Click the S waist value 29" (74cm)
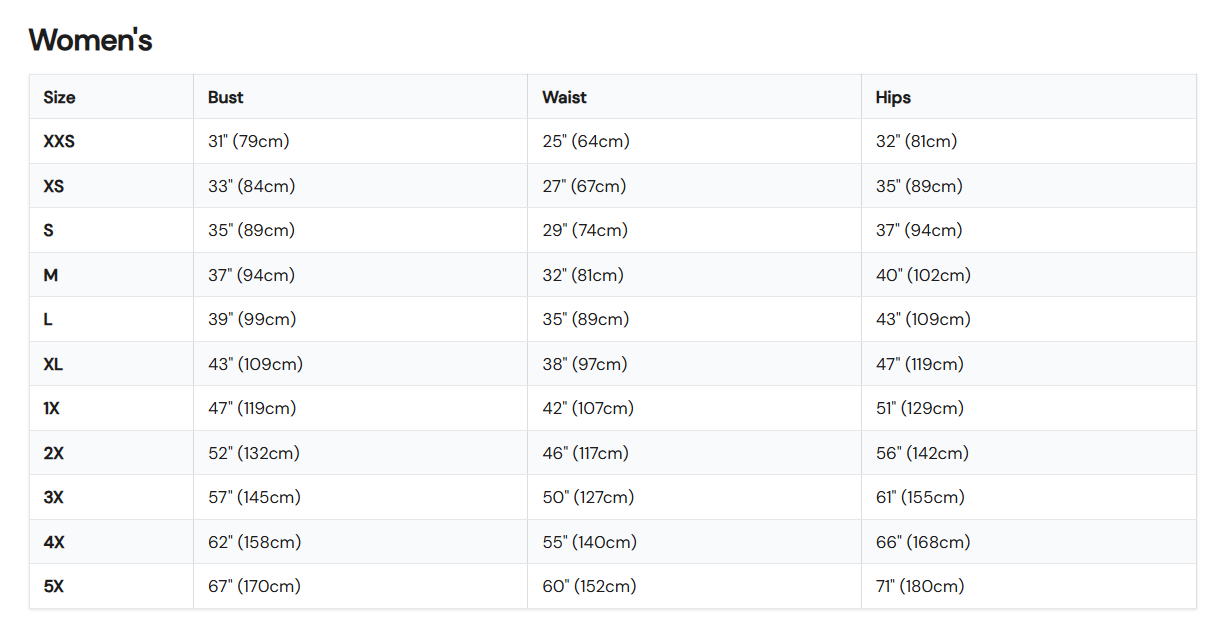 tap(585, 230)
